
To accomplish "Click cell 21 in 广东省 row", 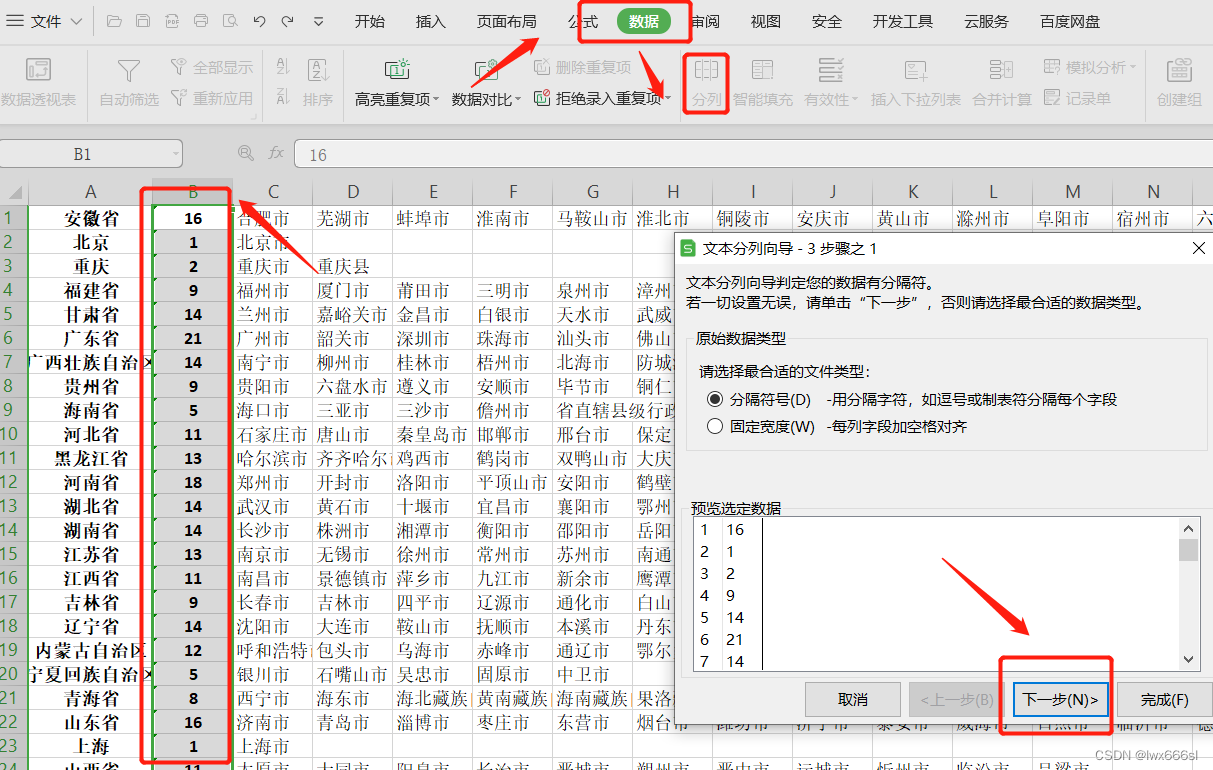I will coord(193,338).
